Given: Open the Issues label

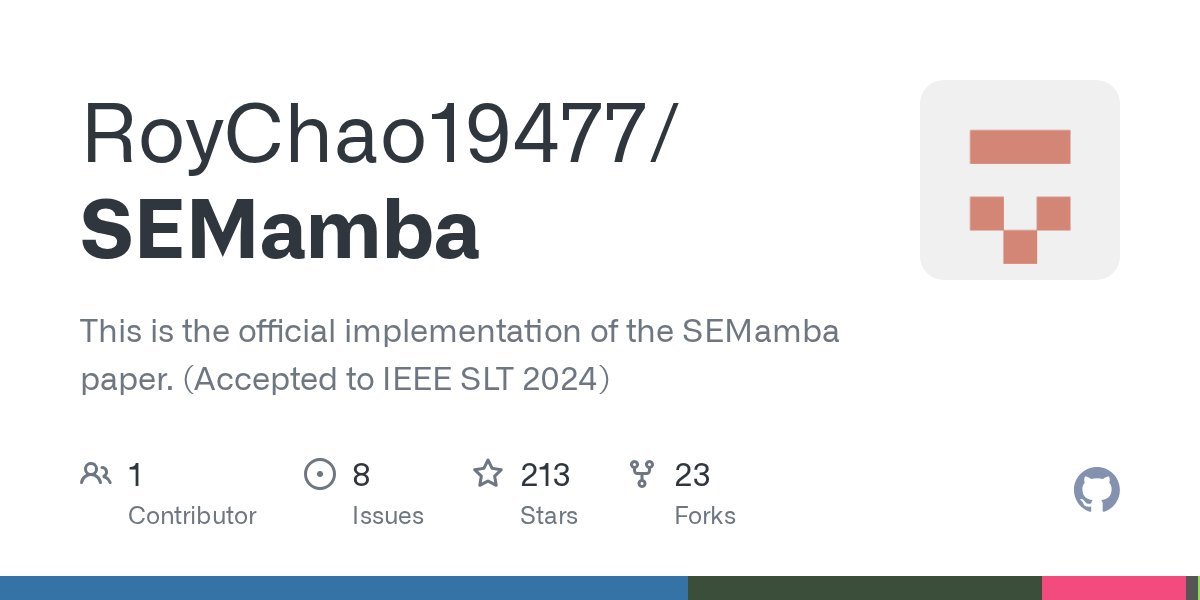Looking at the screenshot, I should pyautogui.click(x=387, y=516).
